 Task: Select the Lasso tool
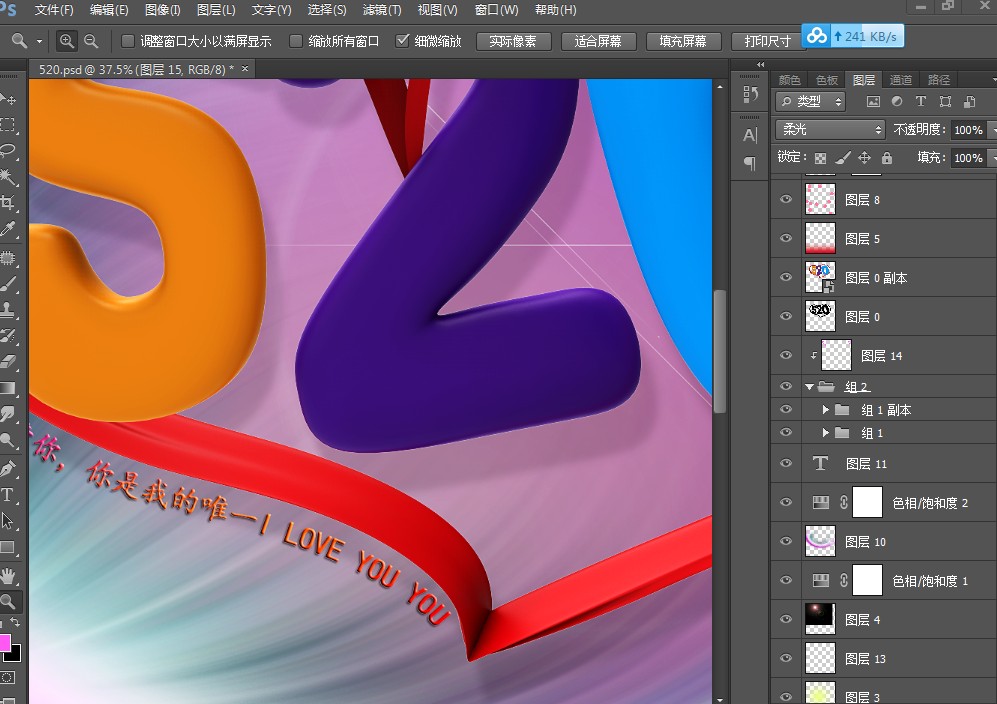click(x=8, y=151)
